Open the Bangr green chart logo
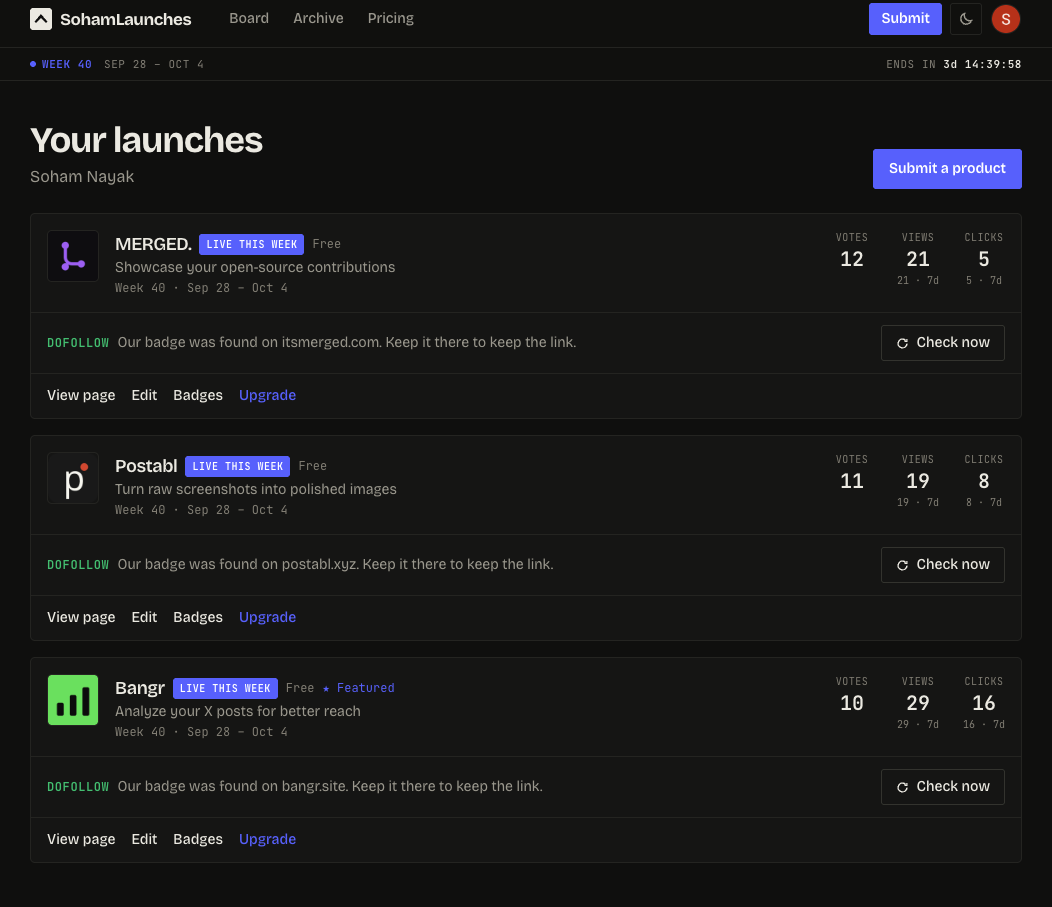1052x907 pixels. [x=73, y=700]
